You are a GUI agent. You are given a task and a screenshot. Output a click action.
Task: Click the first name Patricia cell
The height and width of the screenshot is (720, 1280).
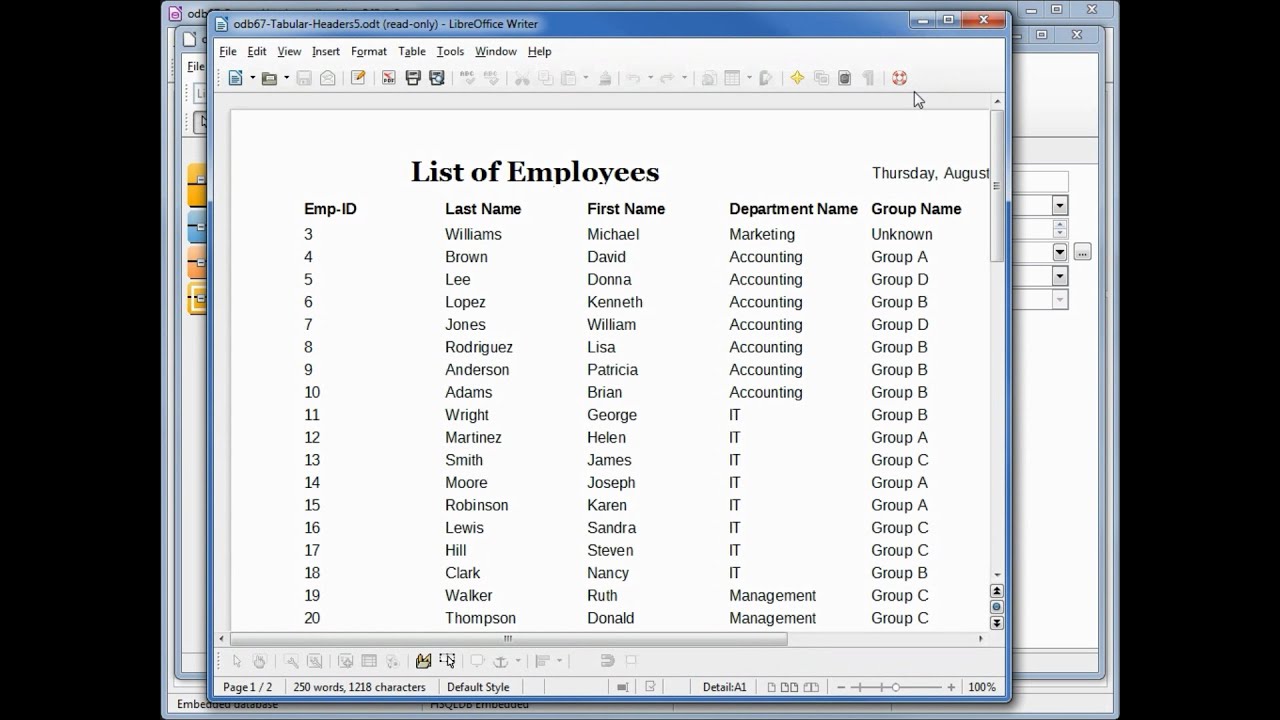click(612, 370)
